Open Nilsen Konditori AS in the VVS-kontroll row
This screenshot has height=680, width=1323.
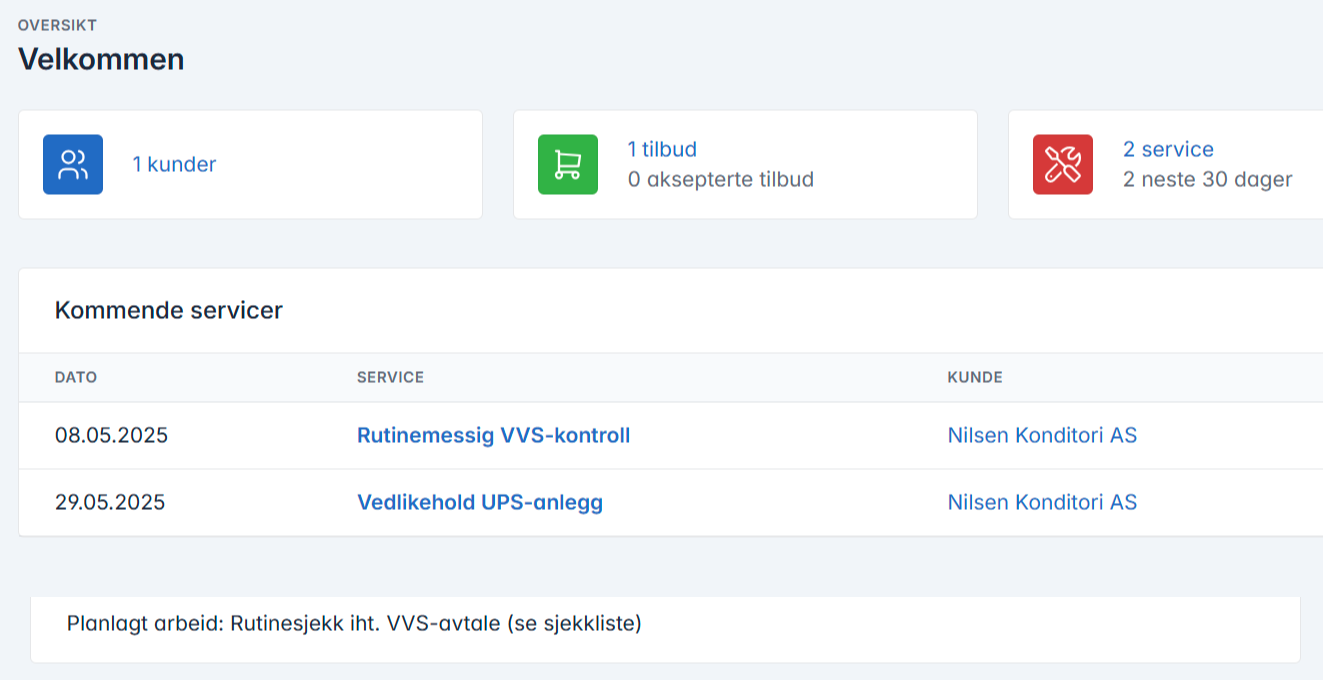click(x=1042, y=436)
